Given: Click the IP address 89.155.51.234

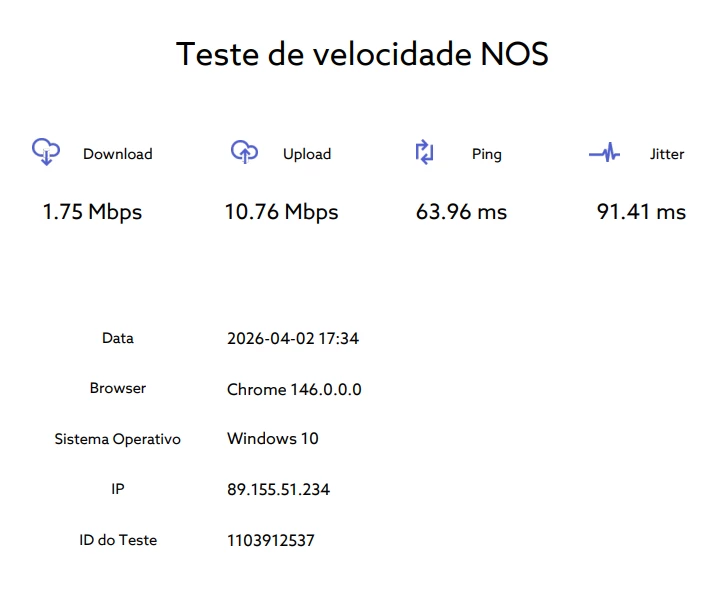Looking at the screenshot, I should coord(278,490).
